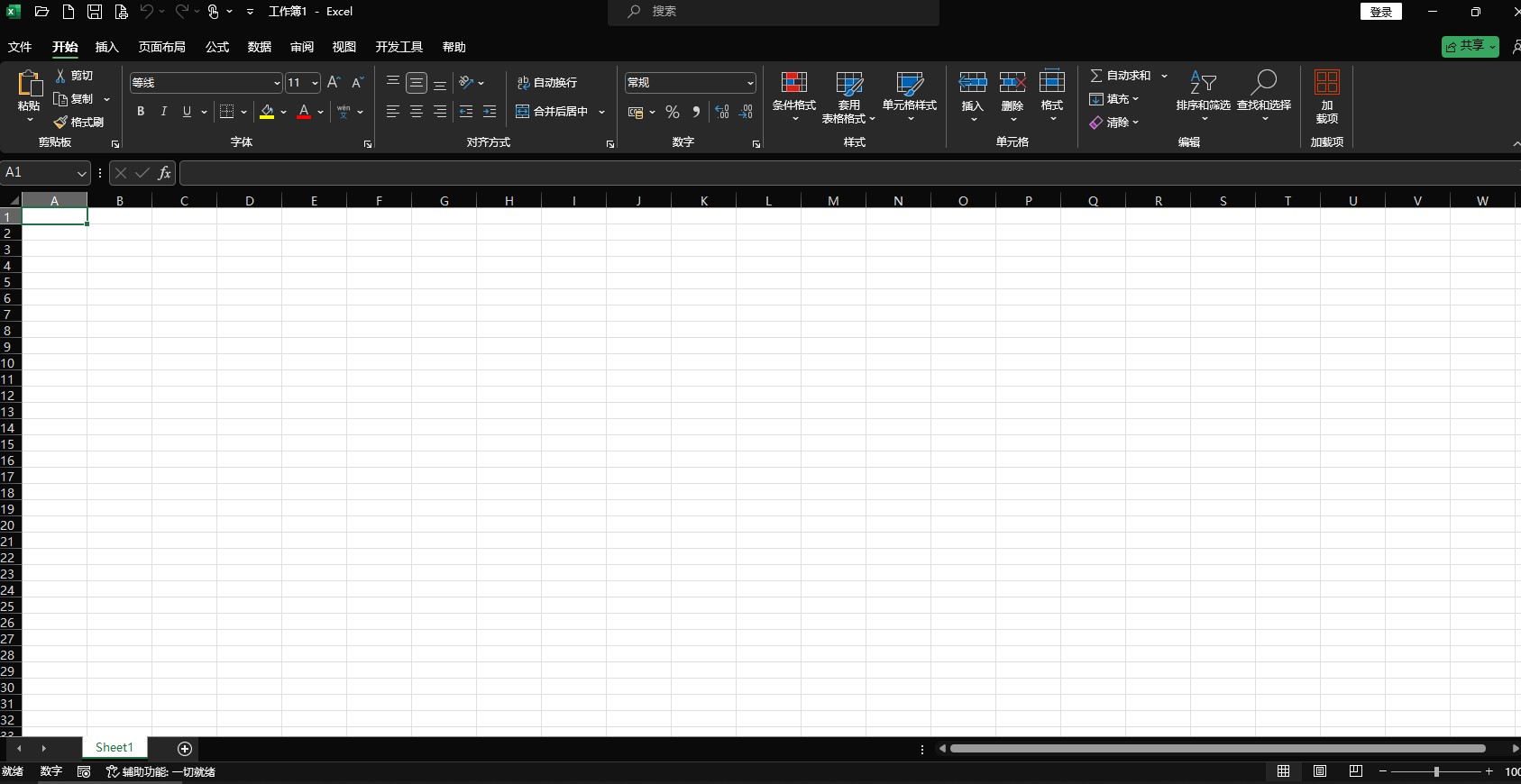Align text to top of cell
Screen dimensions: 1521x784
click(x=392, y=82)
